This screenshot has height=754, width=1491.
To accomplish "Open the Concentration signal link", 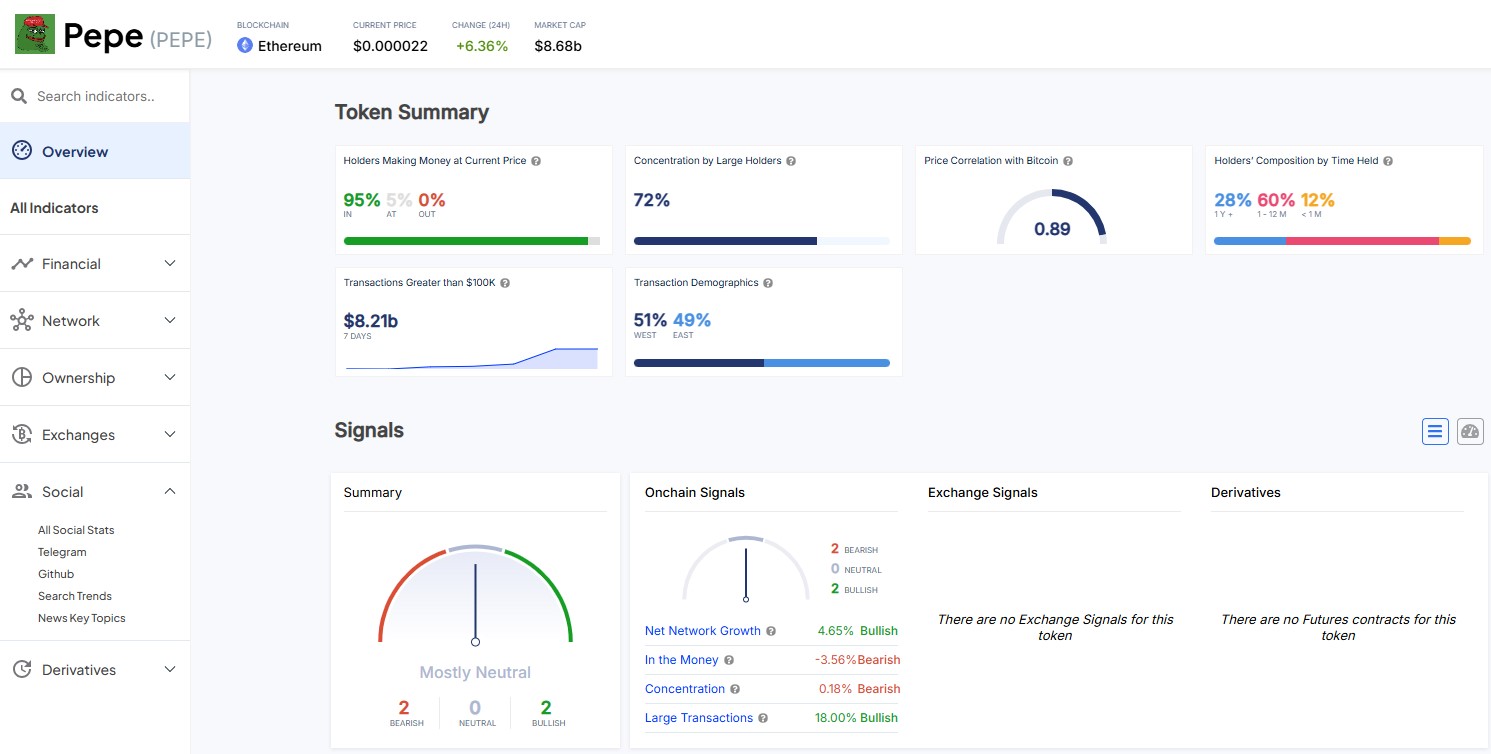I will 685,689.
